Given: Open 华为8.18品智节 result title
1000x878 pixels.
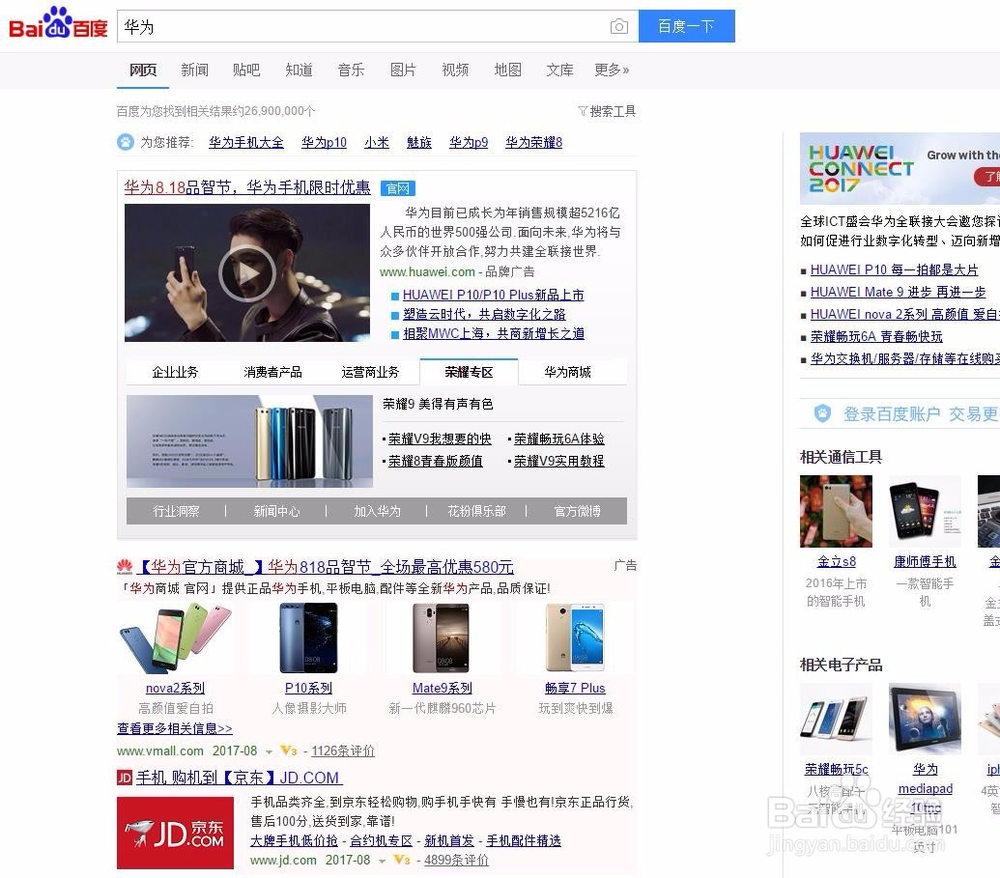Looking at the screenshot, I should click(247, 187).
